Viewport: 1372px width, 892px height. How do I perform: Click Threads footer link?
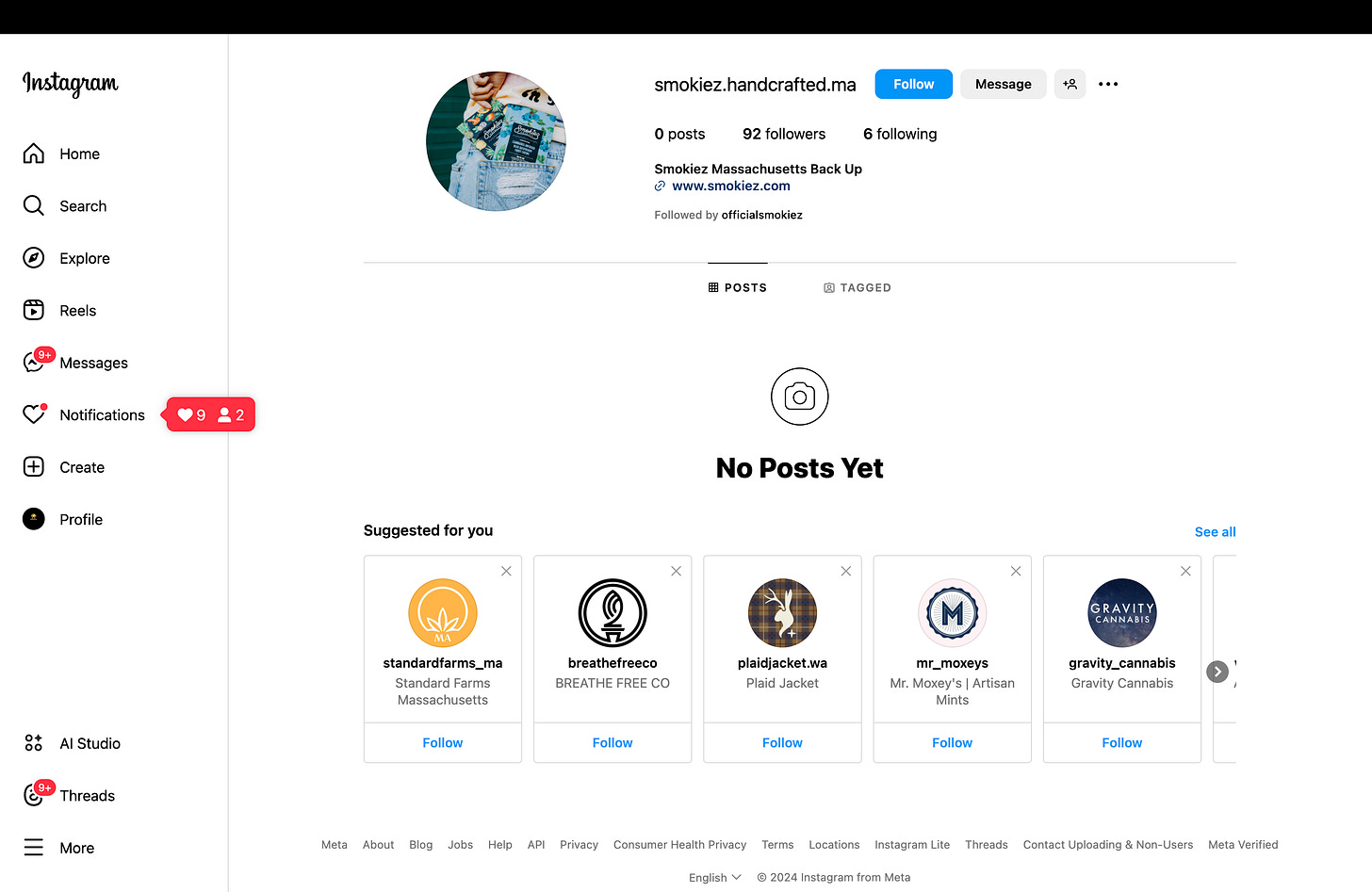[x=987, y=845]
